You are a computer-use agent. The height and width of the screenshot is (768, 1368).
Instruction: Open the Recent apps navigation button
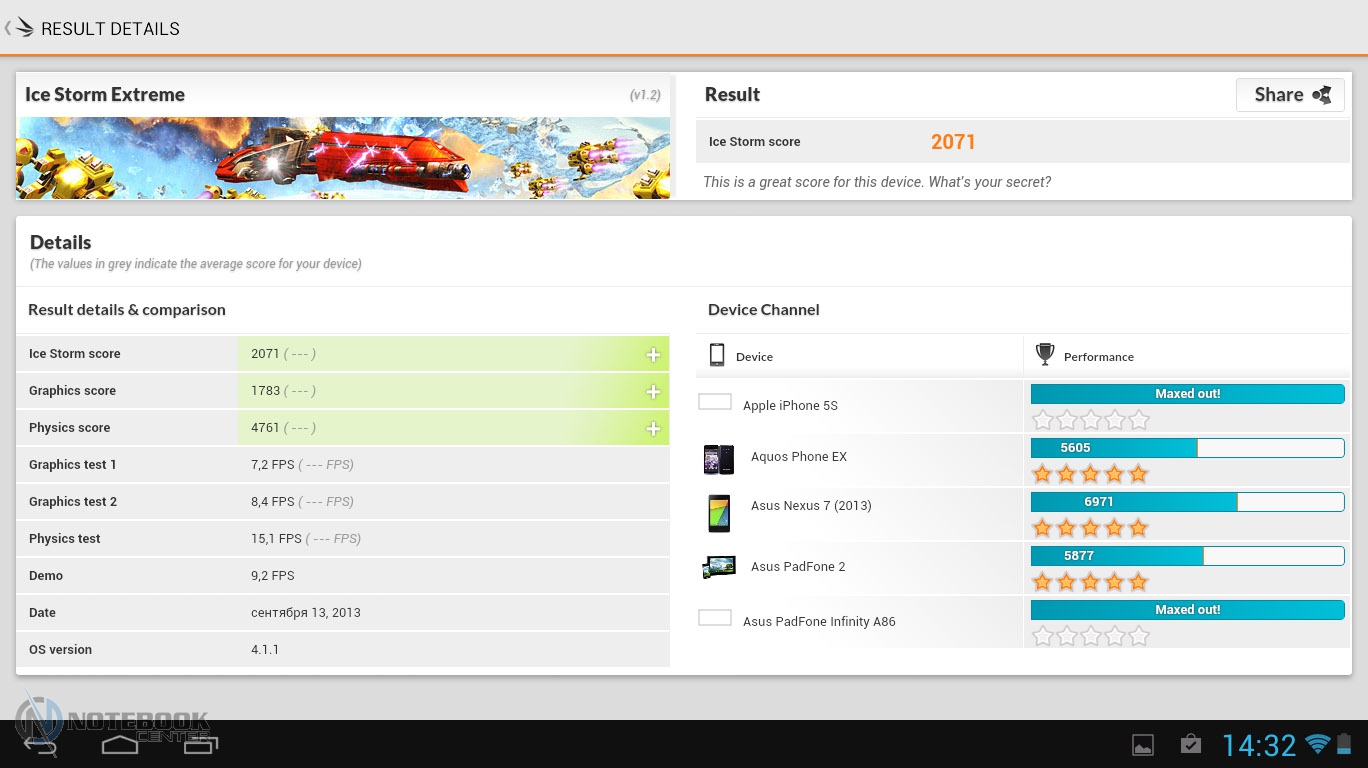(200, 744)
